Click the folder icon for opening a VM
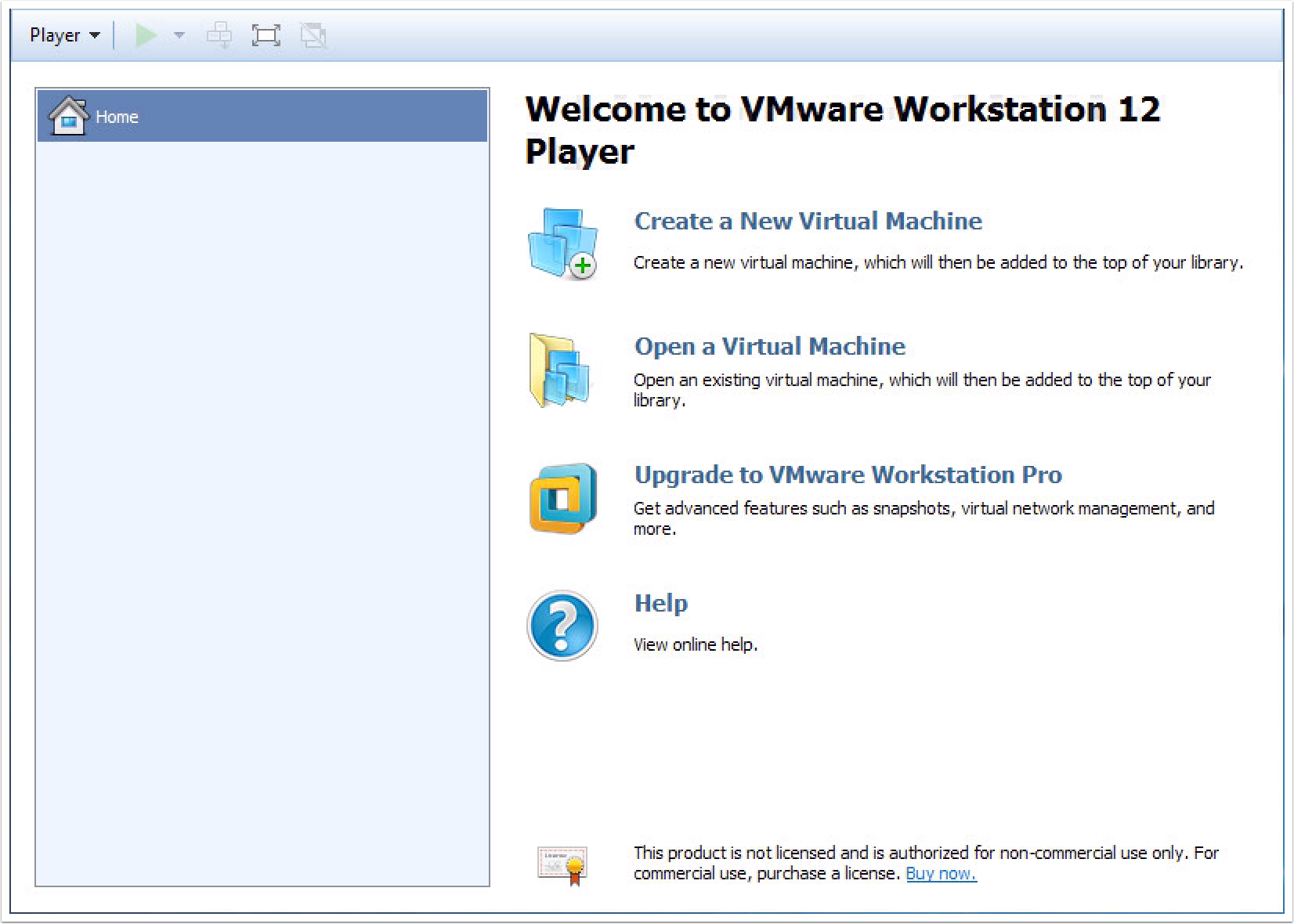1294x924 pixels. pos(559,370)
